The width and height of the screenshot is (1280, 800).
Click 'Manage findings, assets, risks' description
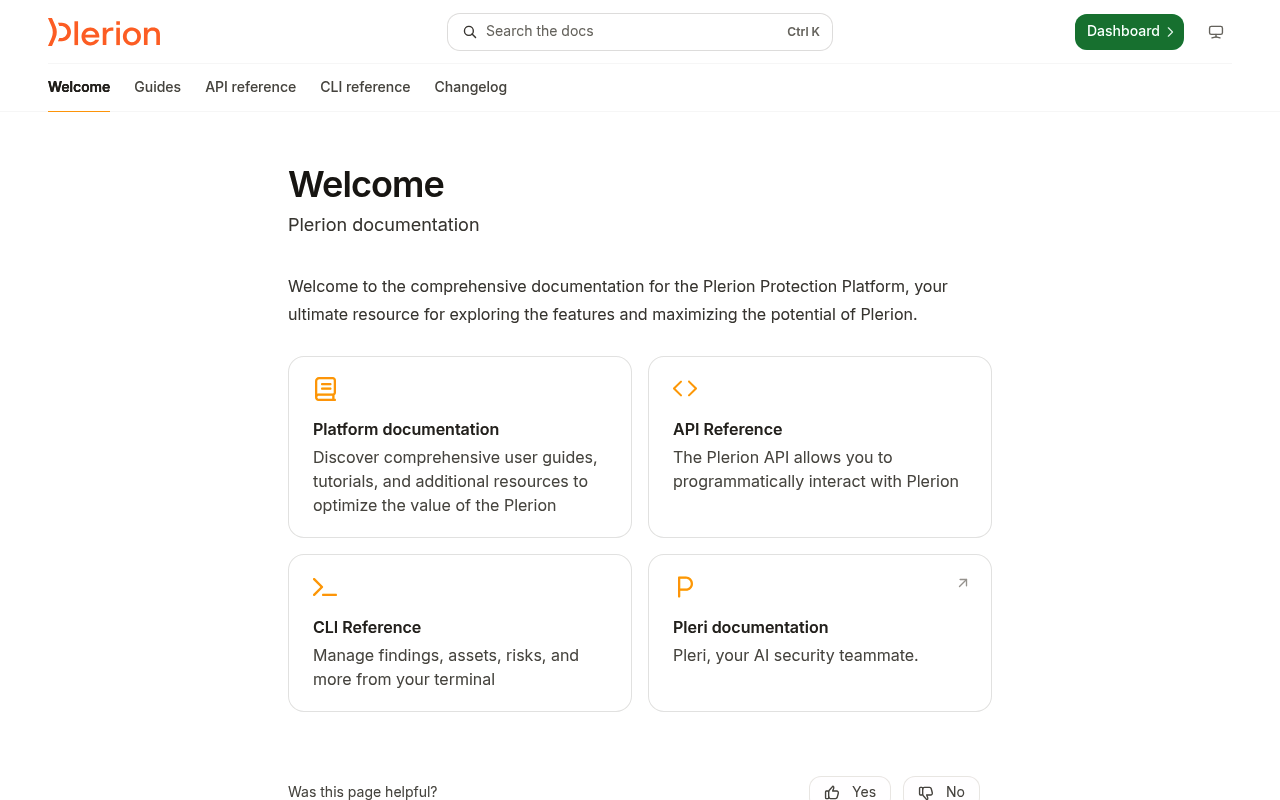coord(446,667)
